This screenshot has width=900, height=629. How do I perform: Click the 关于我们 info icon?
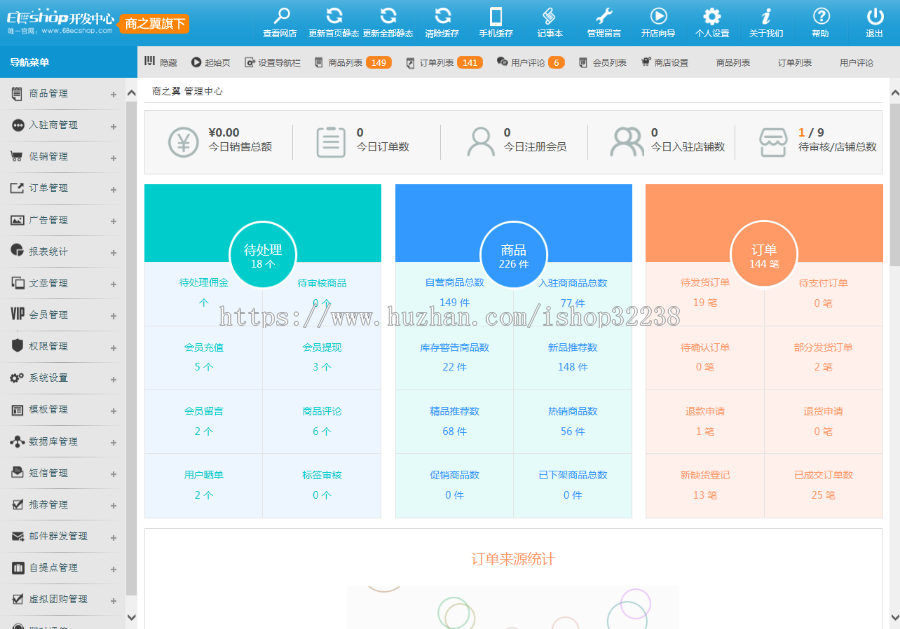(766, 17)
